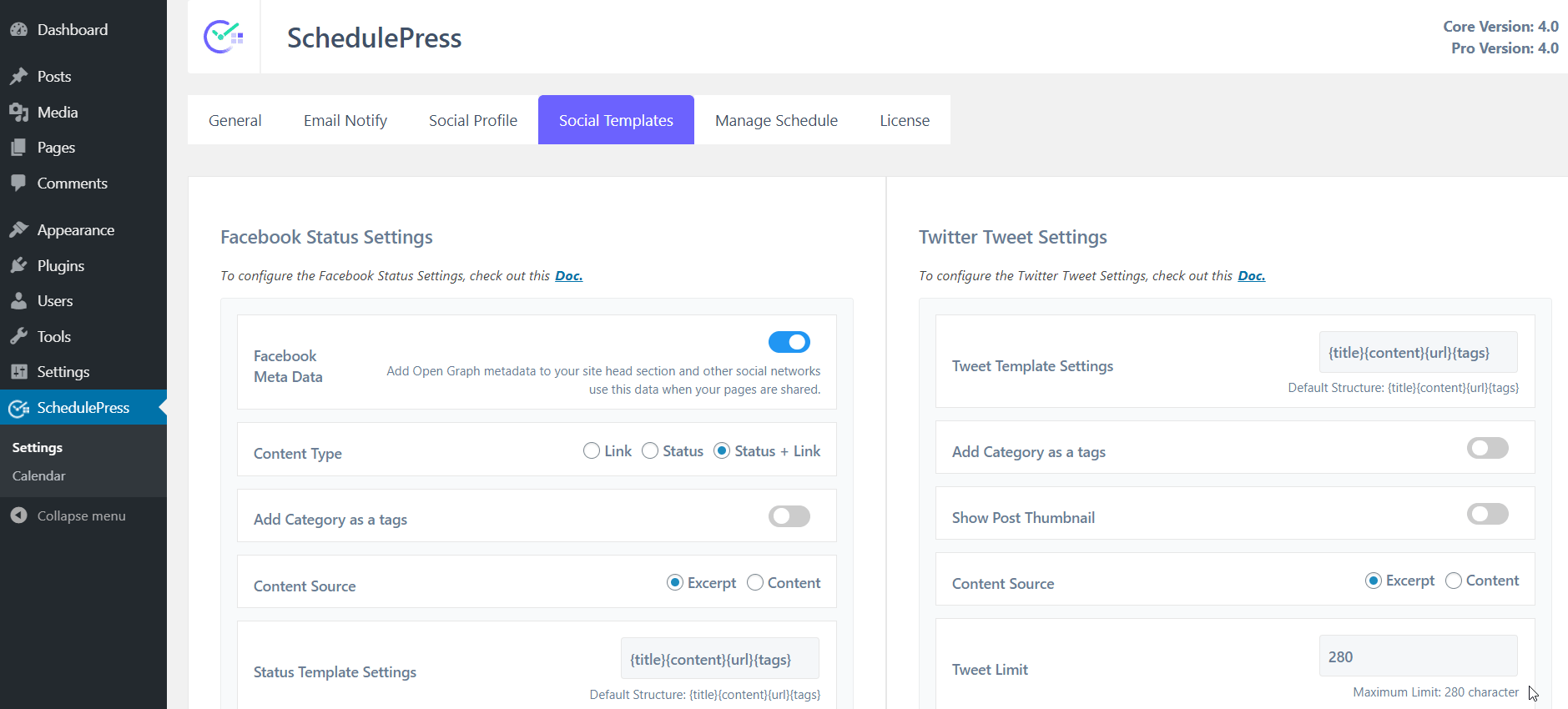The image size is (1568, 709).
Task: Select Excerpt for Twitter Content Source
Action: pos(1374,581)
